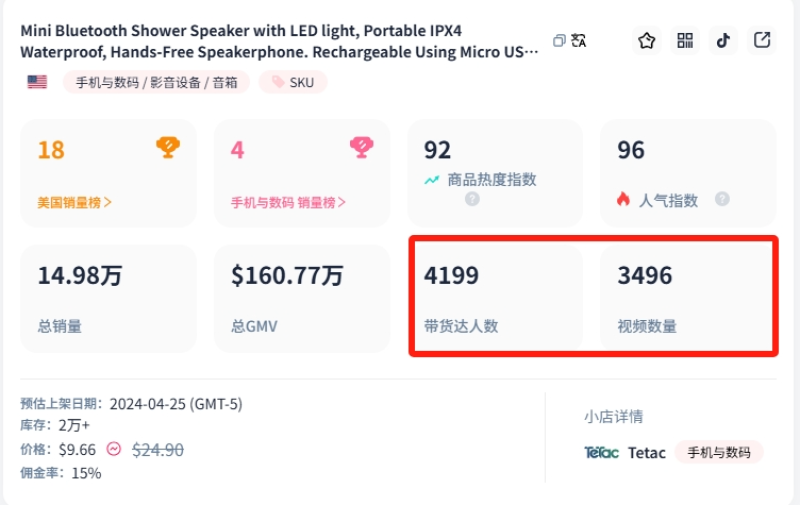Image resolution: width=800 pixels, height=505 pixels.
Task: Click the 视频数量 3496 card
Action: (688, 297)
